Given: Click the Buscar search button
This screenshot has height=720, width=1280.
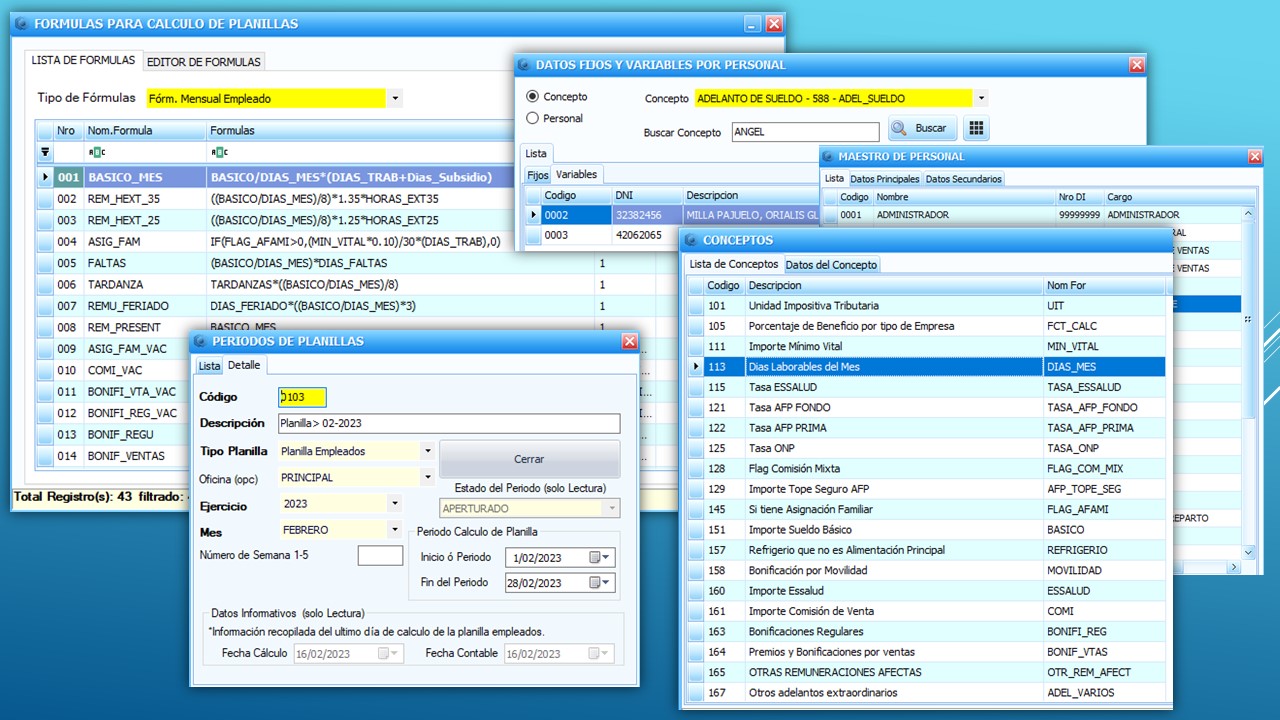Looking at the screenshot, I should click(922, 129).
